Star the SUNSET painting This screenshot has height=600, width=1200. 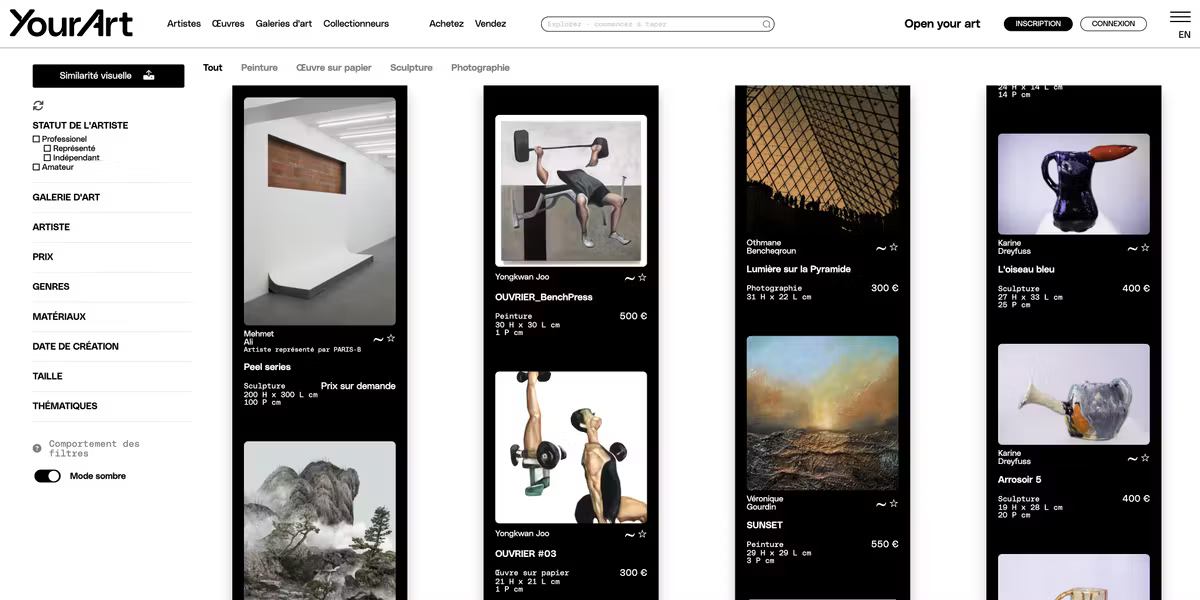click(894, 503)
